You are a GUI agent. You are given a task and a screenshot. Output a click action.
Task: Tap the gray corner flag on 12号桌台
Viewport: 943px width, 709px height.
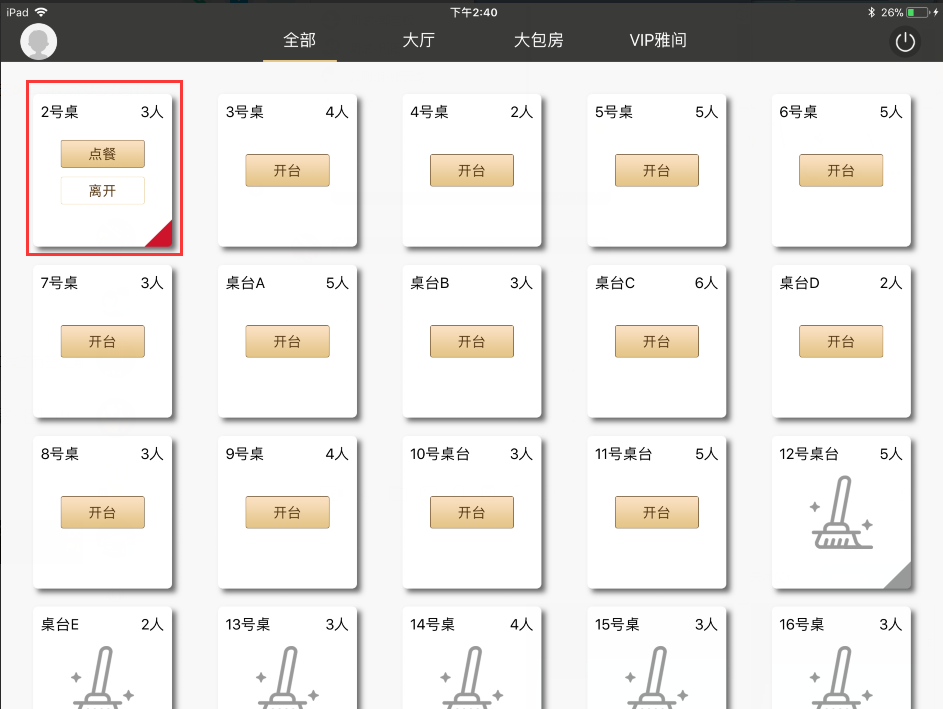tap(901, 578)
